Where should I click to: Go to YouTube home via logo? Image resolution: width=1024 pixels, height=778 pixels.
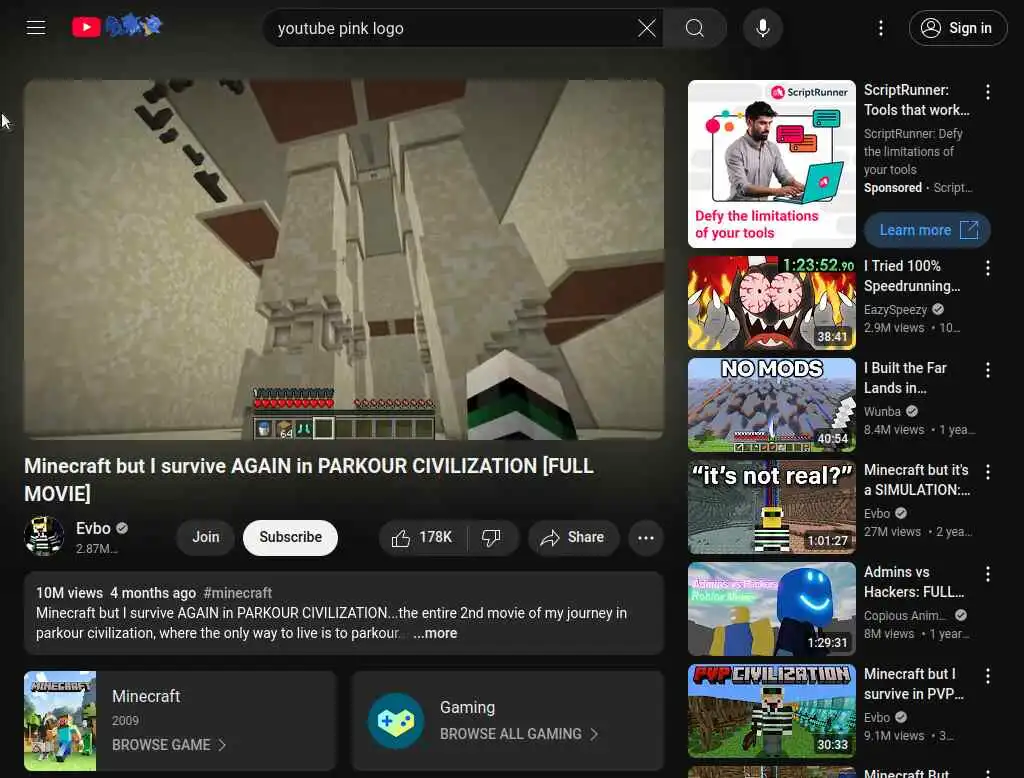point(117,27)
